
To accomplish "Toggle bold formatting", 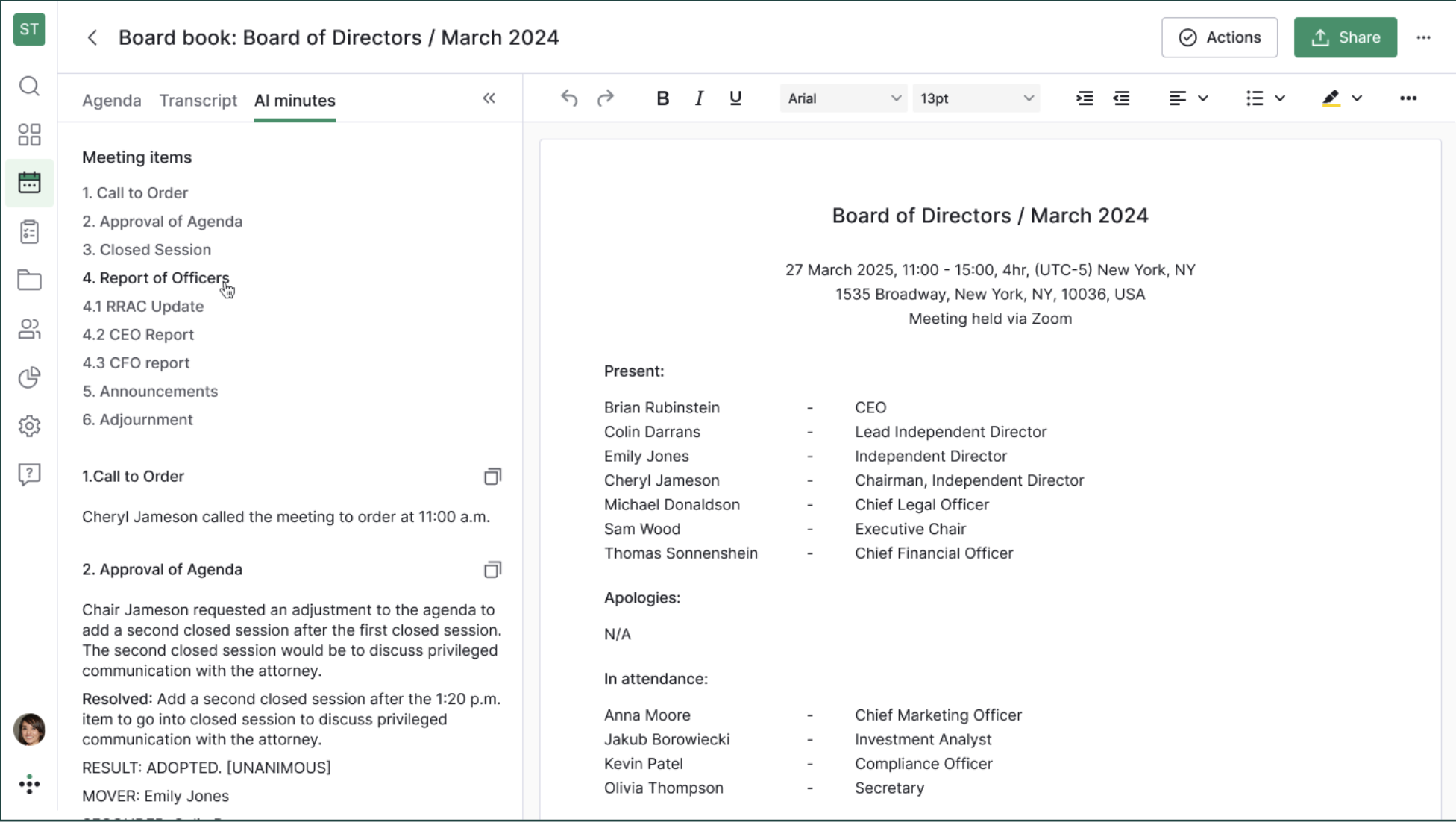I will coord(662,98).
